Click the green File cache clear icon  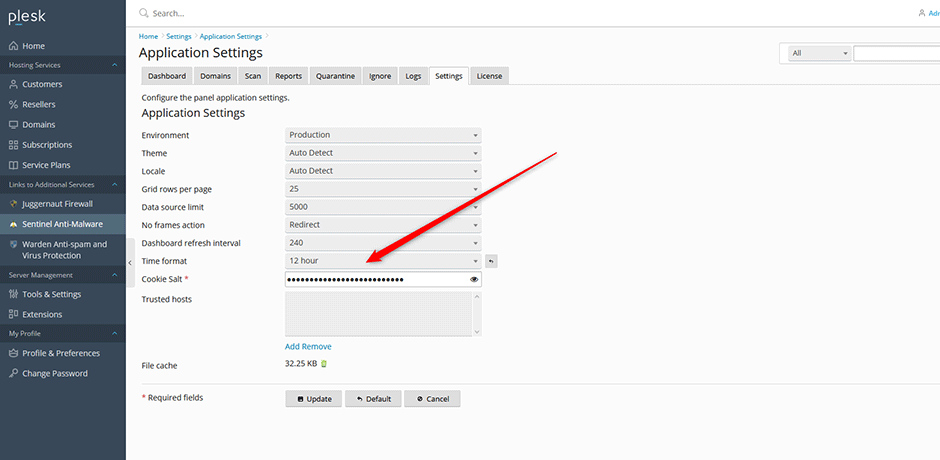point(323,364)
